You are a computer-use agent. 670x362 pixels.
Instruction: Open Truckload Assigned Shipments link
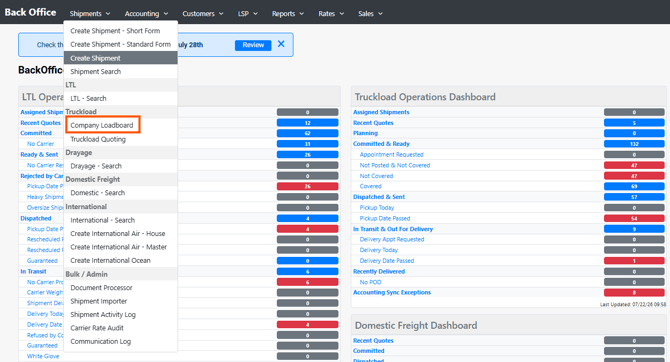coord(381,112)
